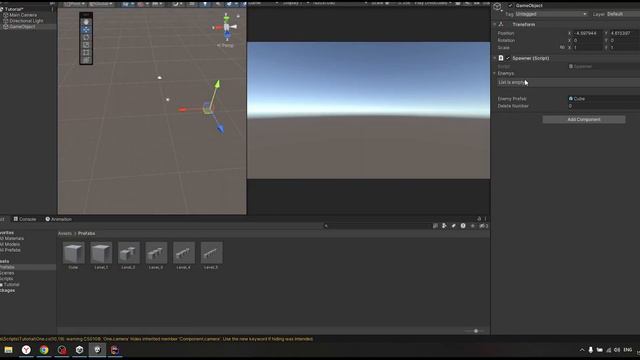Open the Tutorial scene options menu
This screenshot has height=360, width=640.
52,9
